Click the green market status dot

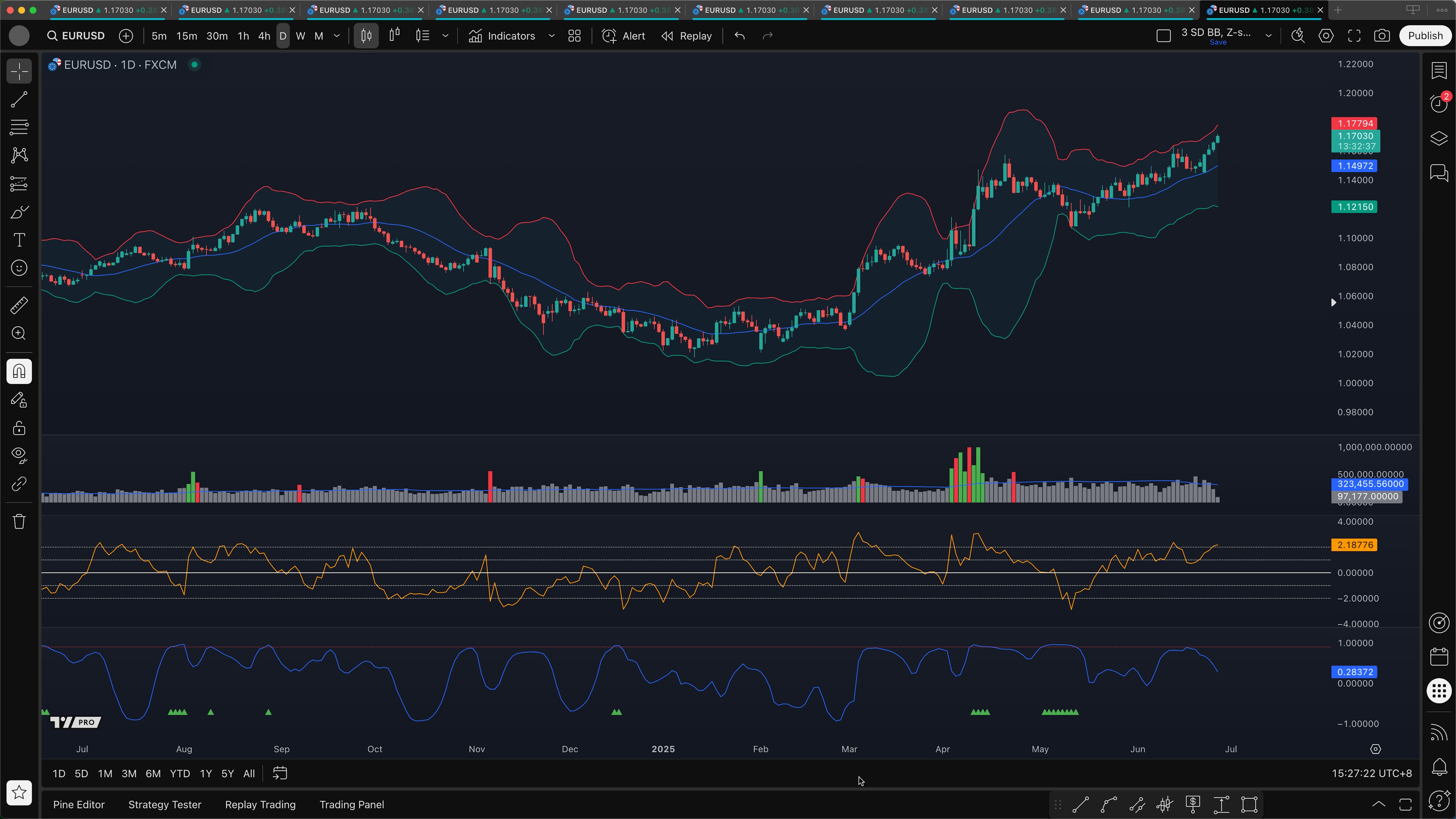click(195, 64)
